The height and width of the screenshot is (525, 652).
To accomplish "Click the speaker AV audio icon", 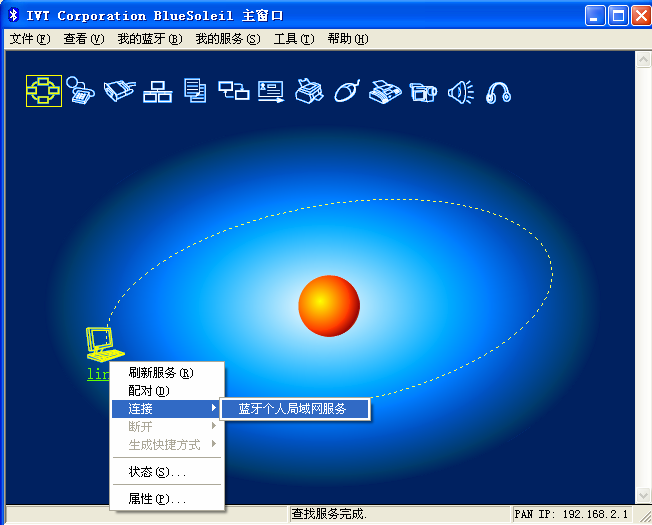I will tap(461, 92).
